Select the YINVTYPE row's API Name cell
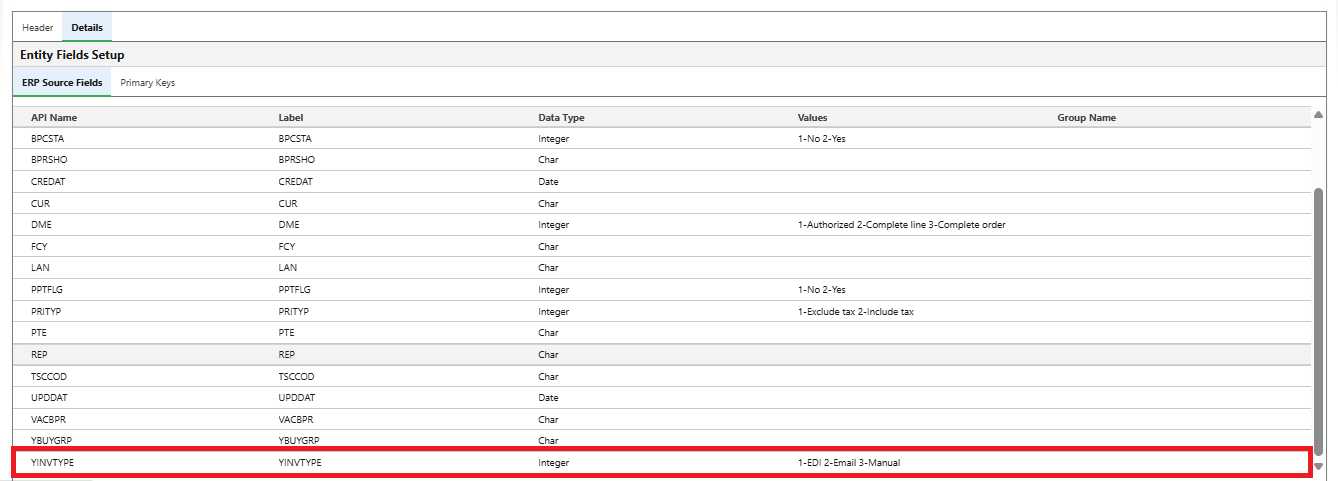 53,463
